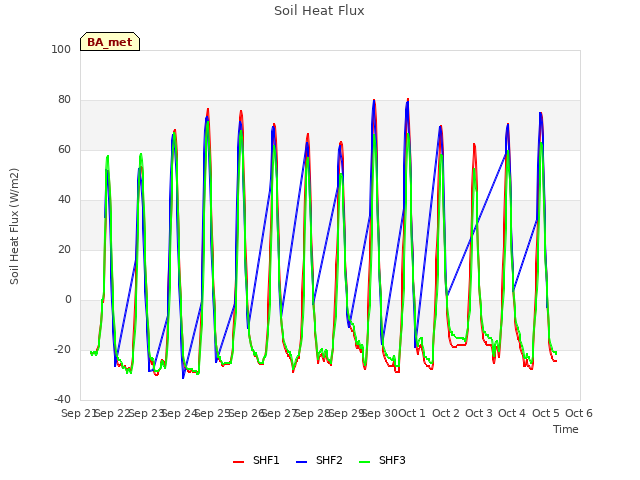The height and width of the screenshot is (480, 640).
Task: Toggle the SHF2 legend entry
Action: coord(319,460)
